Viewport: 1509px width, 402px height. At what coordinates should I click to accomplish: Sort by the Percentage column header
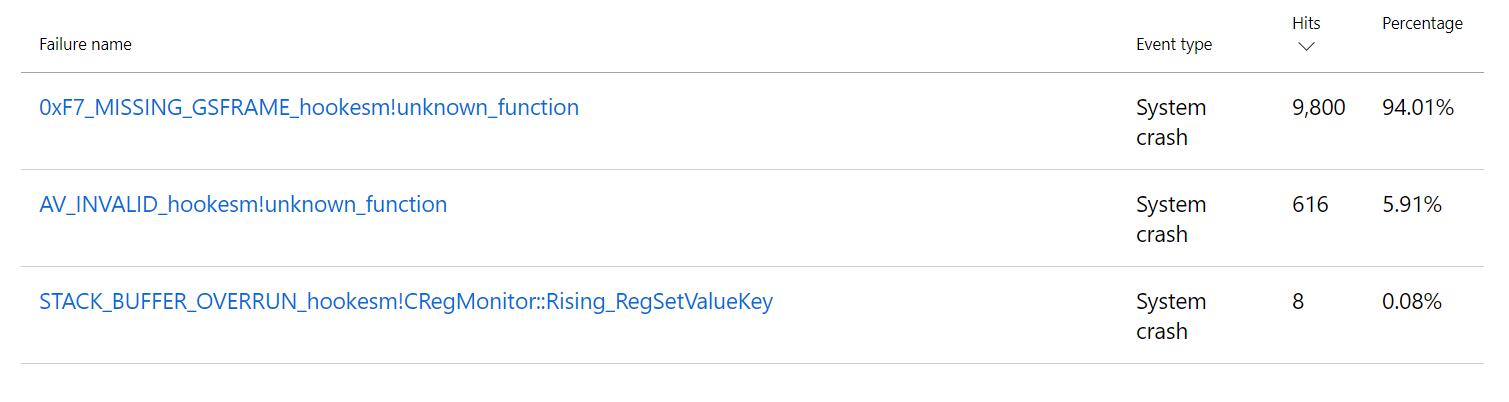pos(1421,23)
